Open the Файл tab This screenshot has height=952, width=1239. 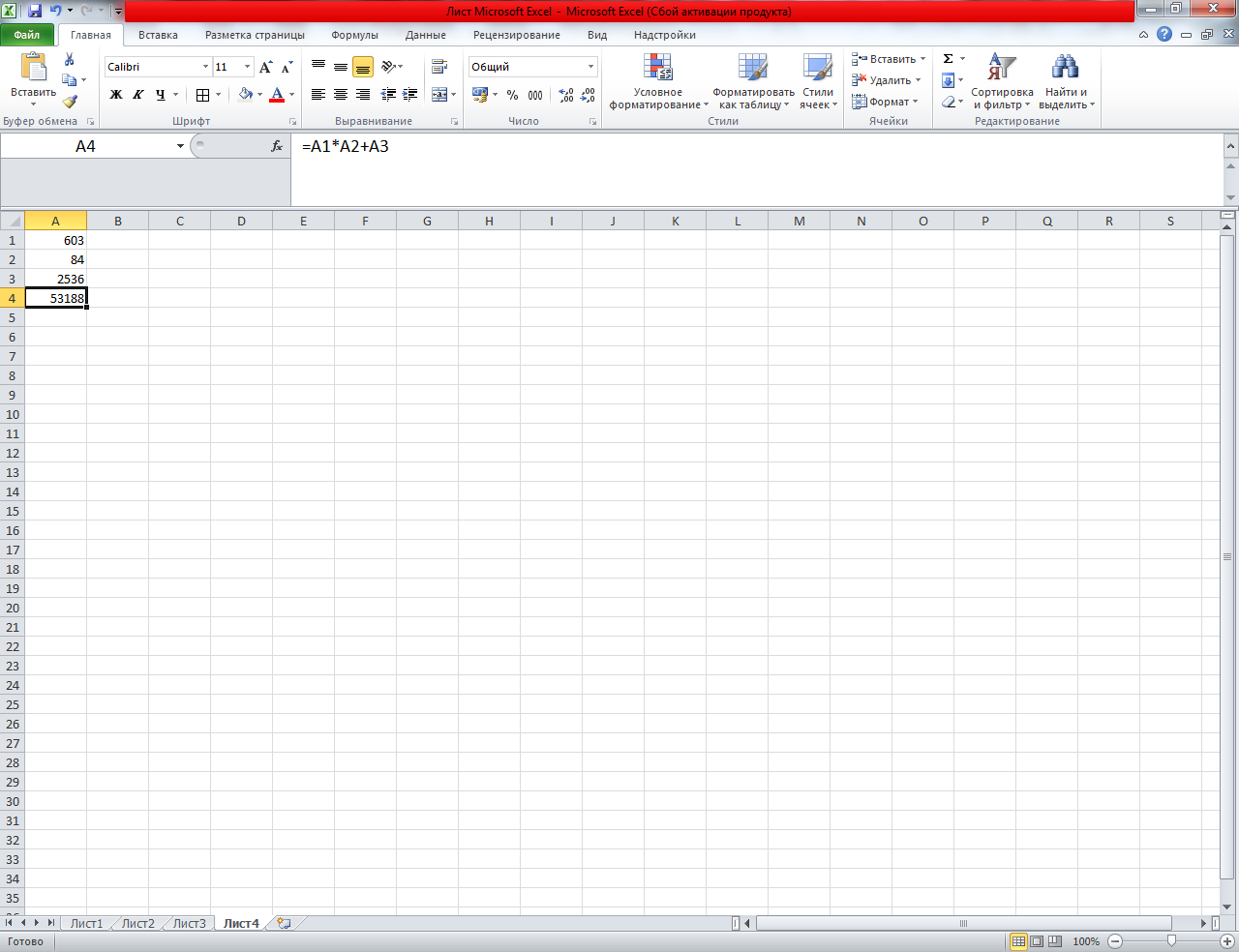[27, 35]
